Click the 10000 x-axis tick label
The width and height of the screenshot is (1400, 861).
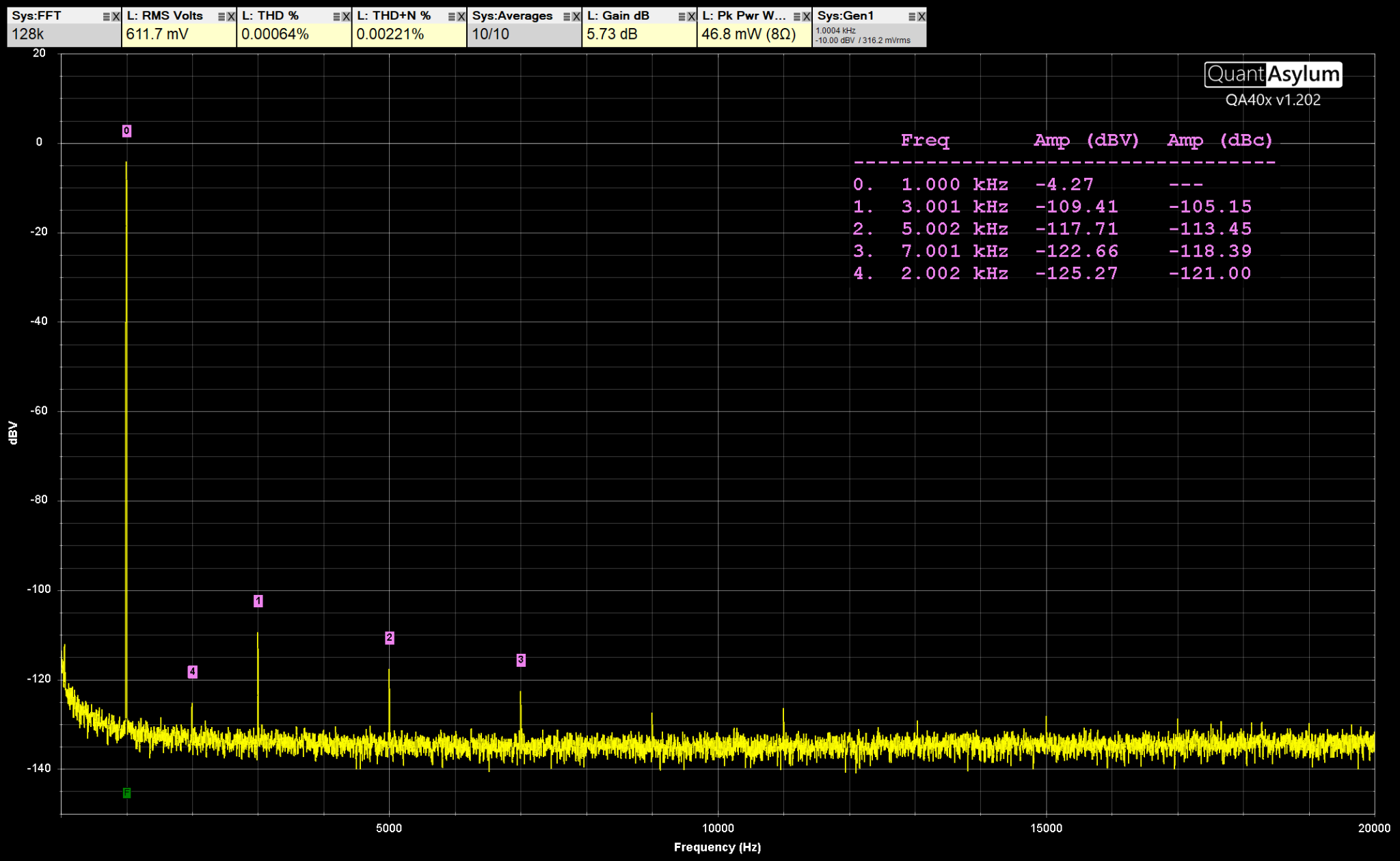click(718, 828)
